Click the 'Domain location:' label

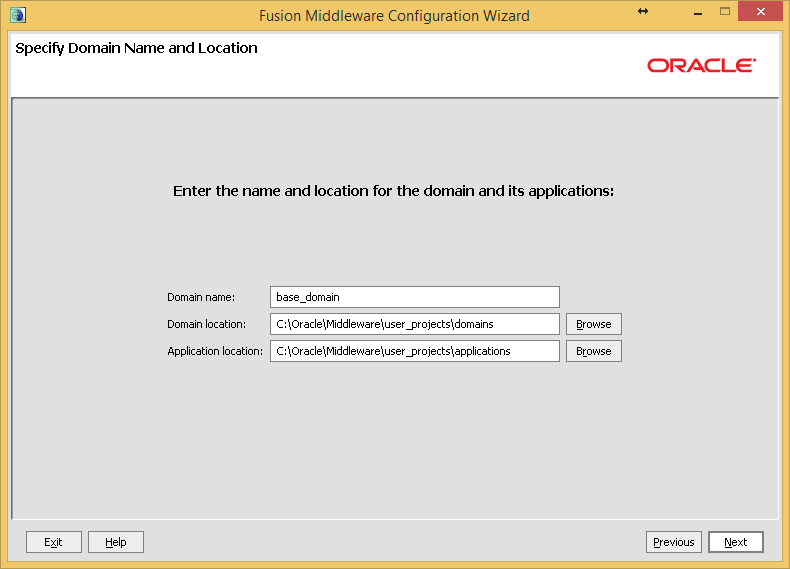pos(207,324)
